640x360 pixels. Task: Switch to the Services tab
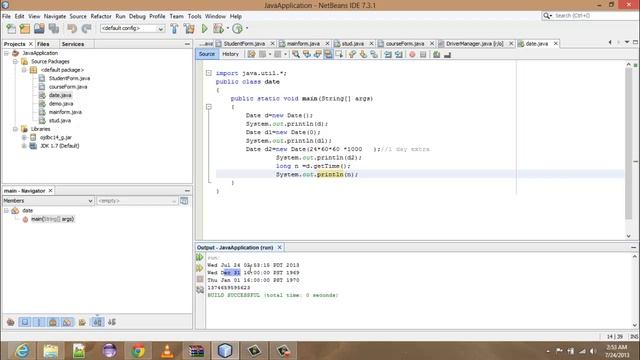(x=73, y=44)
